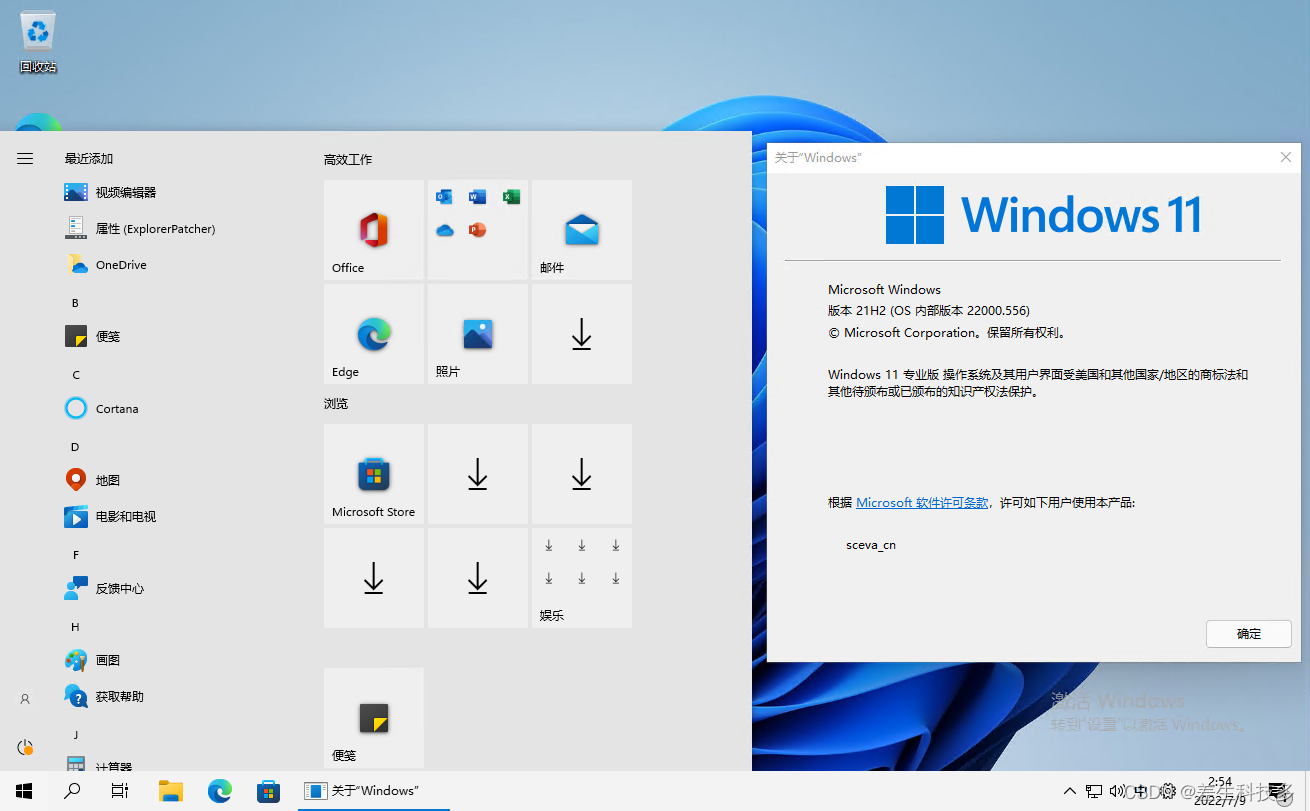The height and width of the screenshot is (811, 1310).
Task: Expand the Start menu hamburger button
Action: 25,158
